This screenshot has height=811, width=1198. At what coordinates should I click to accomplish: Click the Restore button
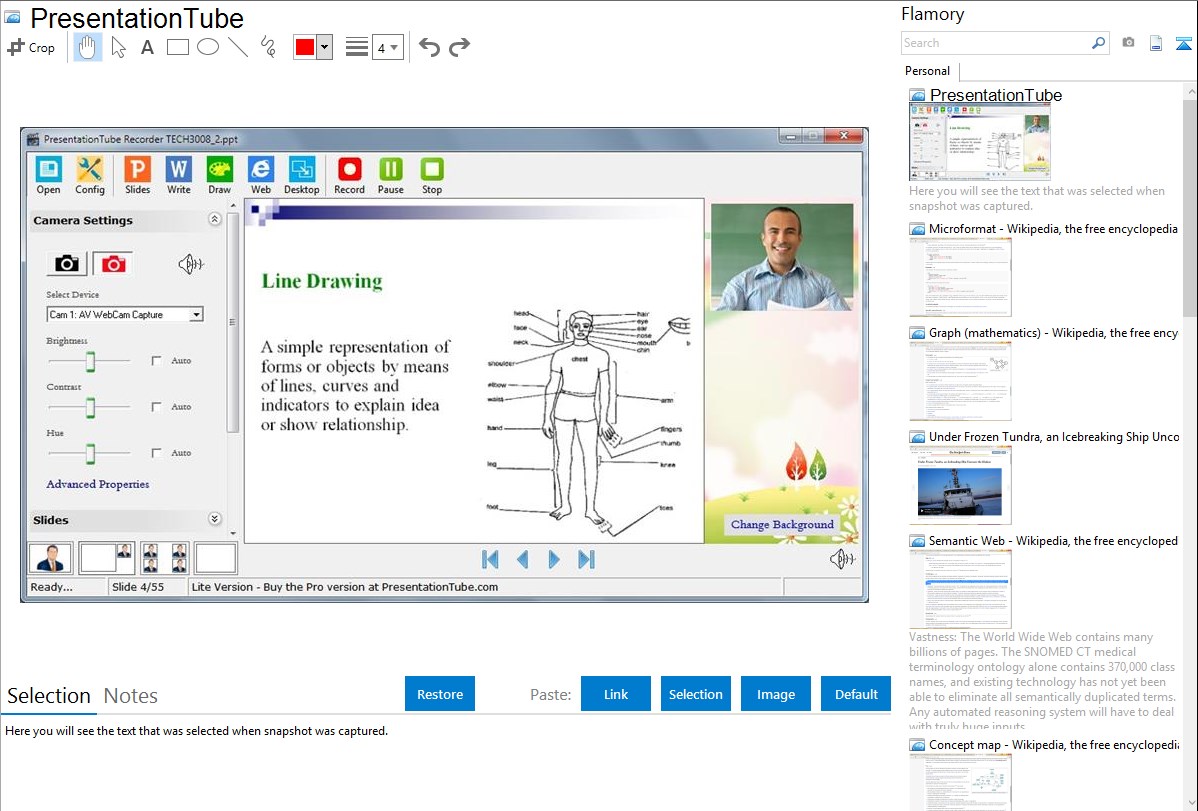tap(440, 694)
